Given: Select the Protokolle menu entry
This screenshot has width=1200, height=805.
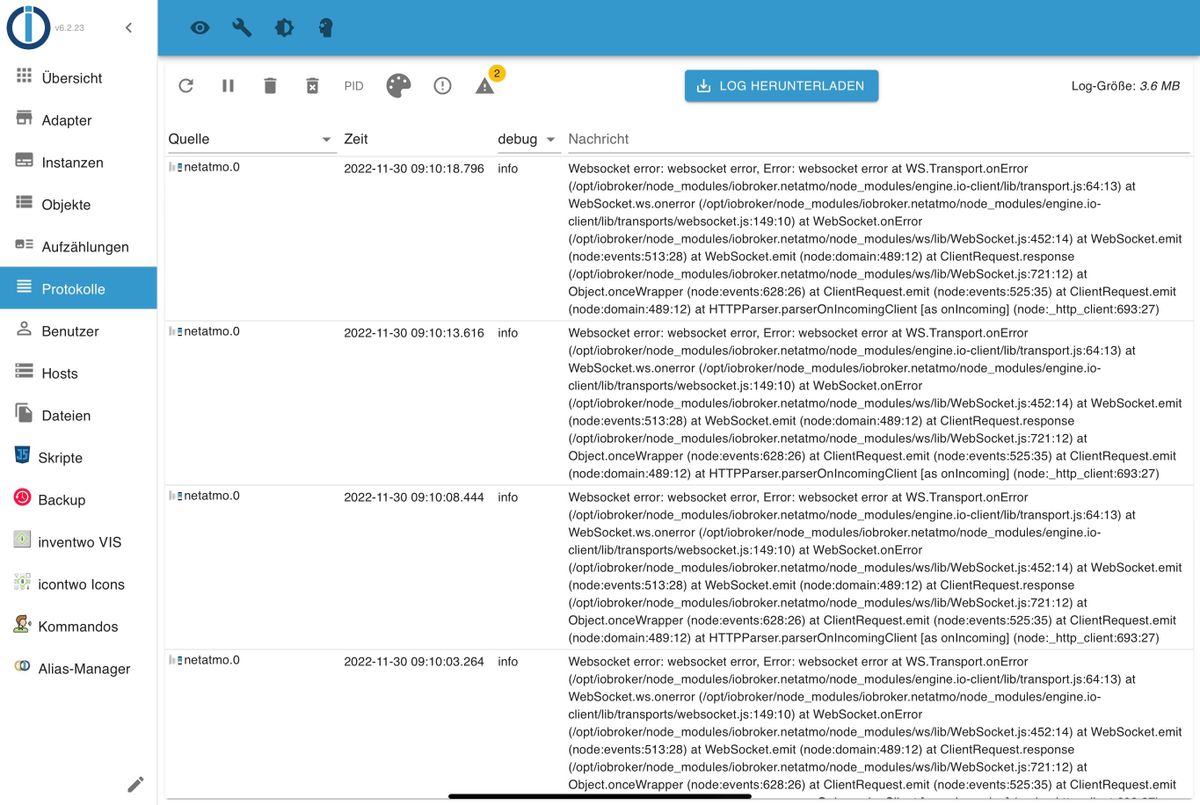Looking at the screenshot, I should click(78, 288).
